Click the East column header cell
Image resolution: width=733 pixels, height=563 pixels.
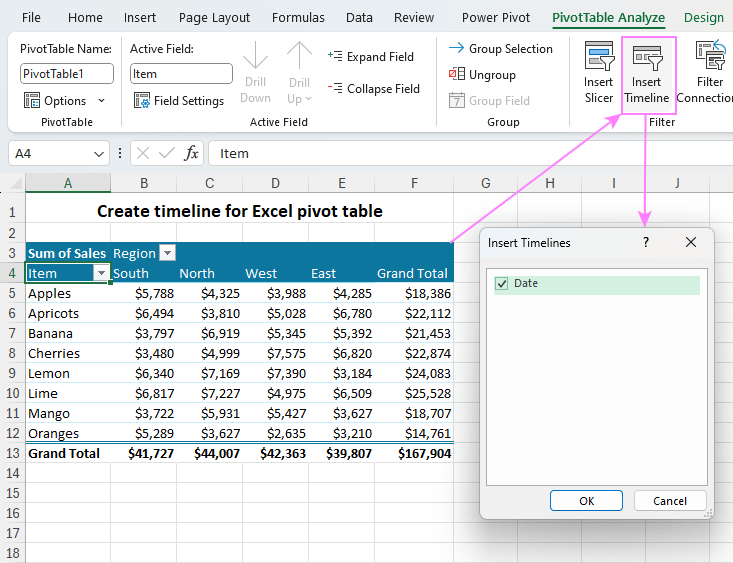click(341, 273)
